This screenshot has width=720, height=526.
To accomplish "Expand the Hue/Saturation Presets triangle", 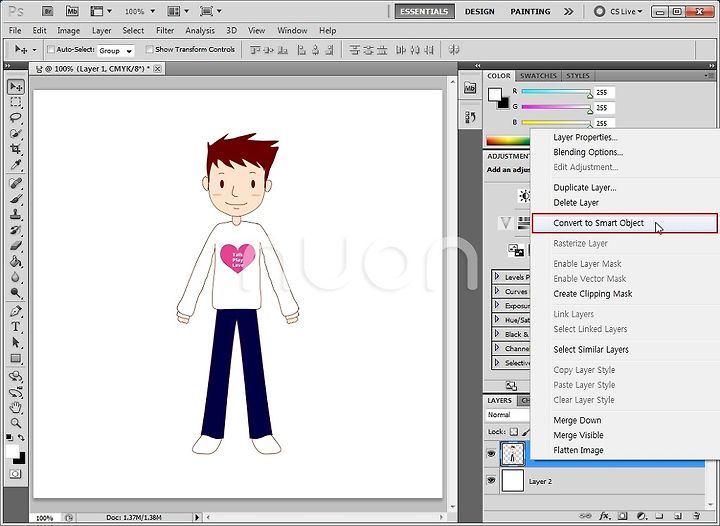I will pos(497,319).
